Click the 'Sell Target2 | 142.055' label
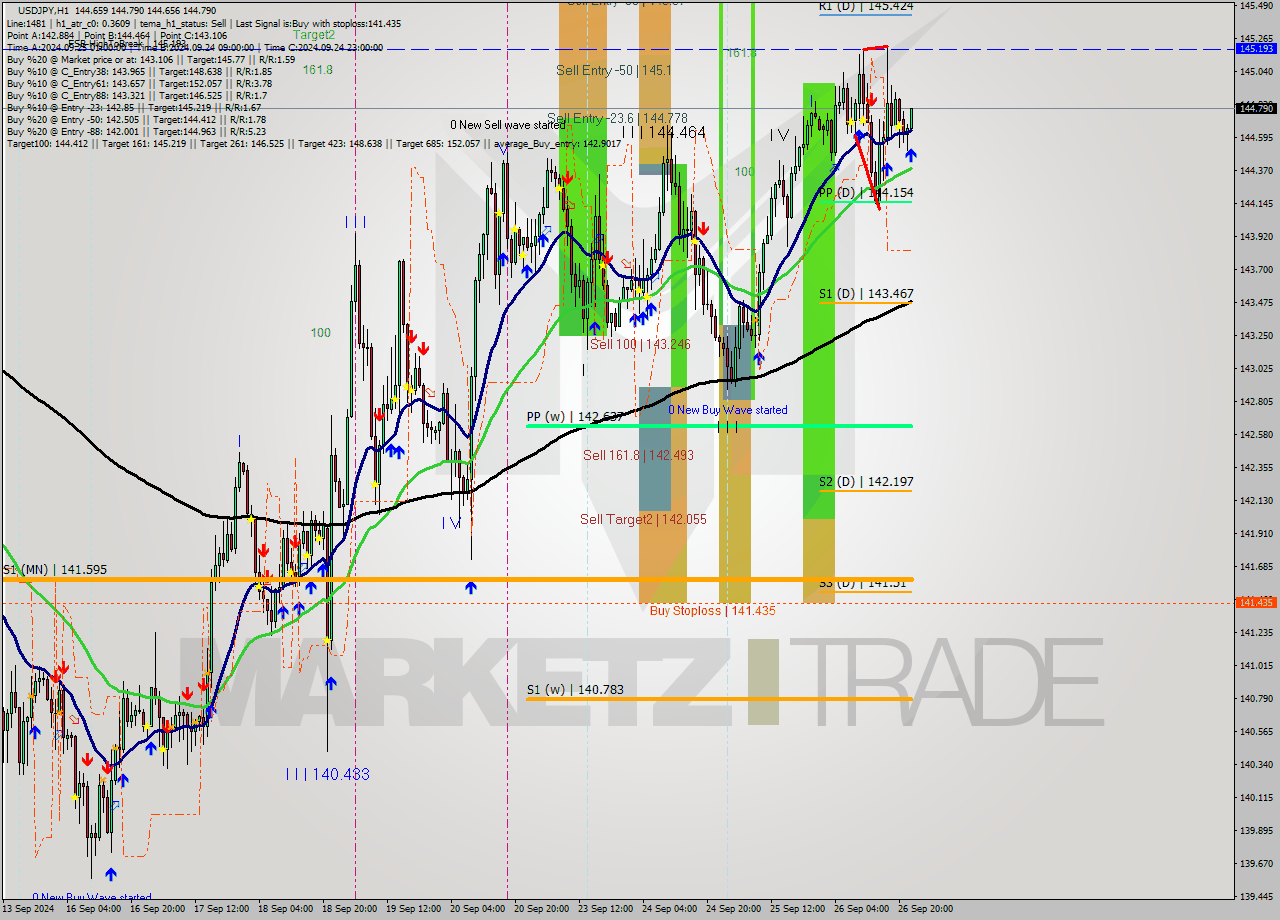The height and width of the screenshot is (920, 1280). (x=643, y=519)
